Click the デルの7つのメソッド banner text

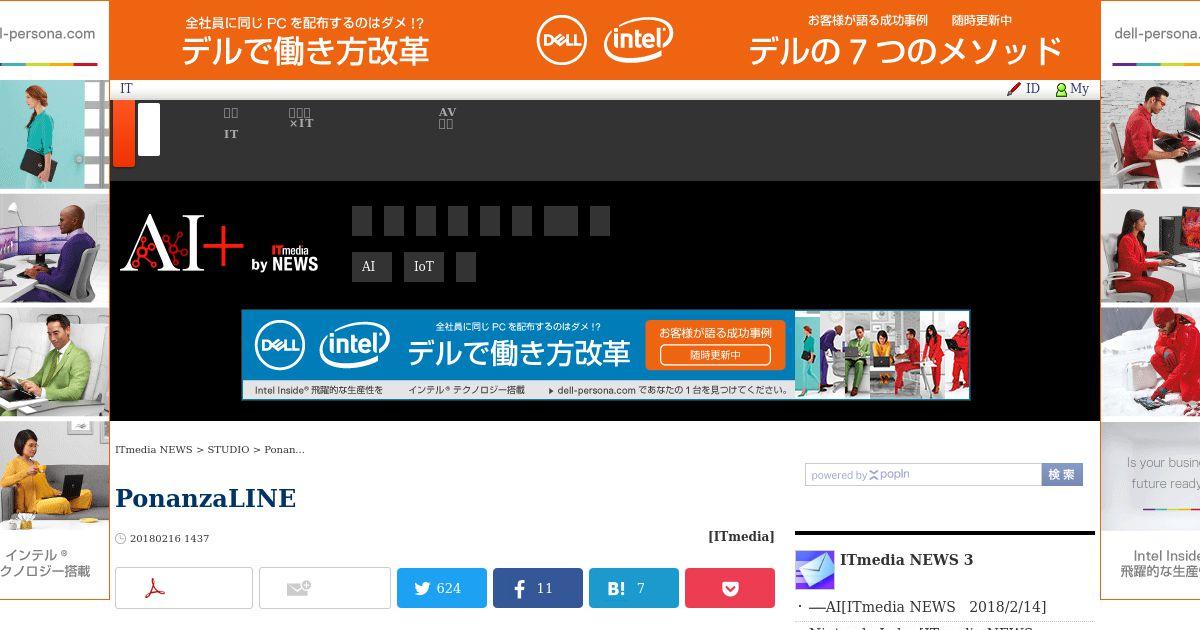(905, 51)
